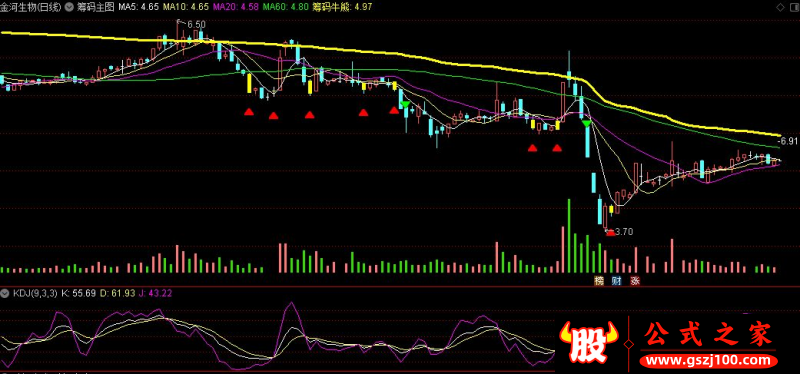Toggle the MA20 purple line label
Image resolution: width=800 pixels, height=374 pixels.
[235, 7]
